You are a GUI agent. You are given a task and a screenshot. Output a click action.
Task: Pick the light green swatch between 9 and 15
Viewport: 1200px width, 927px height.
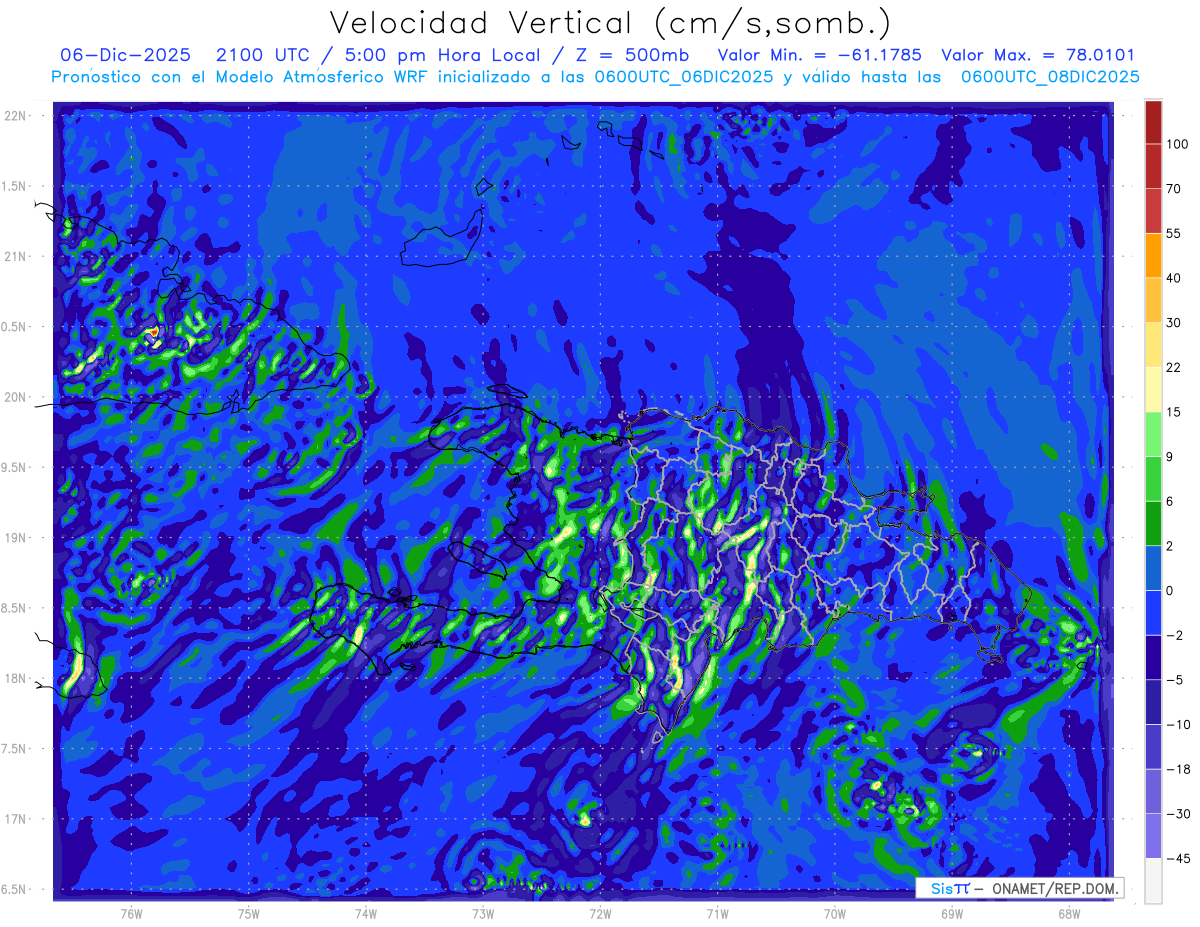tap(1153, 433)
